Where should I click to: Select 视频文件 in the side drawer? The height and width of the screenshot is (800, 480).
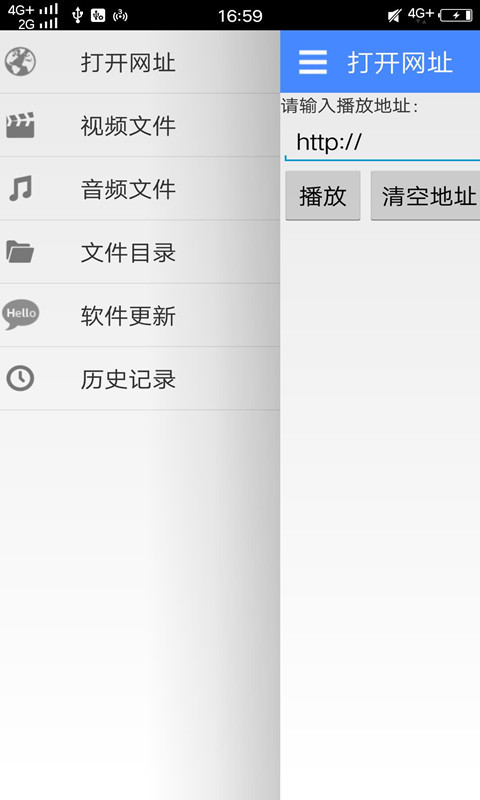[140, 126]
